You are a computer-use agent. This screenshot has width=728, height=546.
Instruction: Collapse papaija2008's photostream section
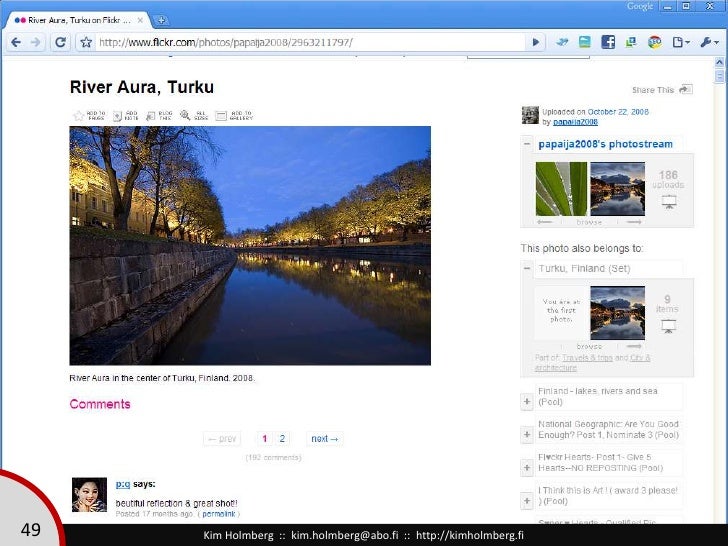tap(526, 144)
